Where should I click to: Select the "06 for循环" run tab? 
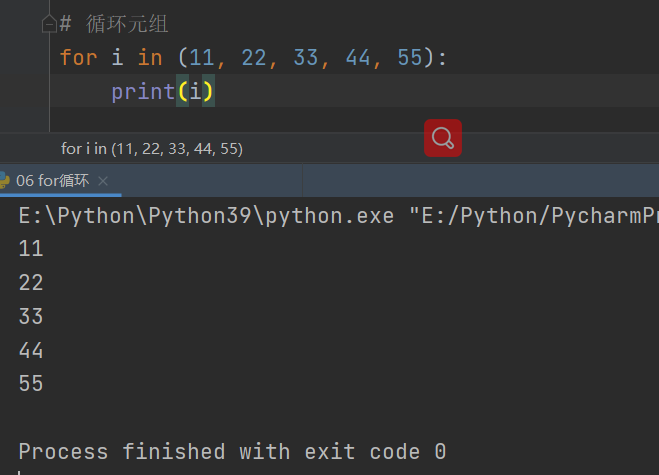(x=52, y=181)
